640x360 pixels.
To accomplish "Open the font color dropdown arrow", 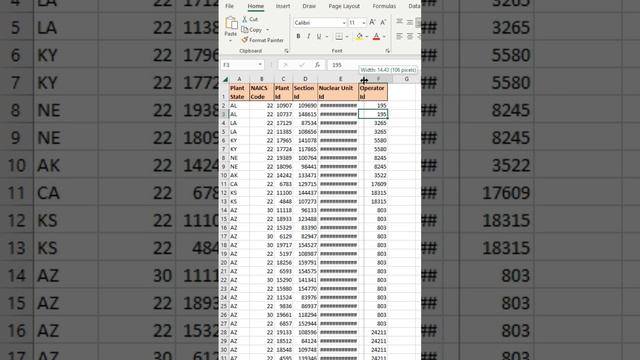I will pyautogui.click(x=384, y=37).
